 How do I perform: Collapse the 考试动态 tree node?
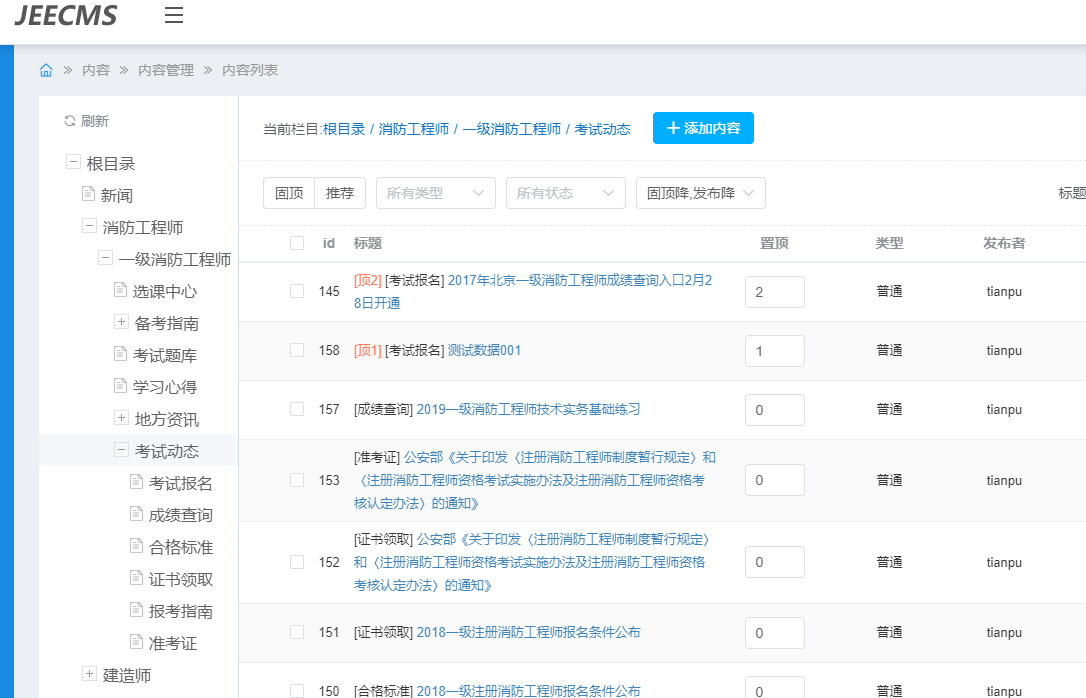tap(121, 450)
